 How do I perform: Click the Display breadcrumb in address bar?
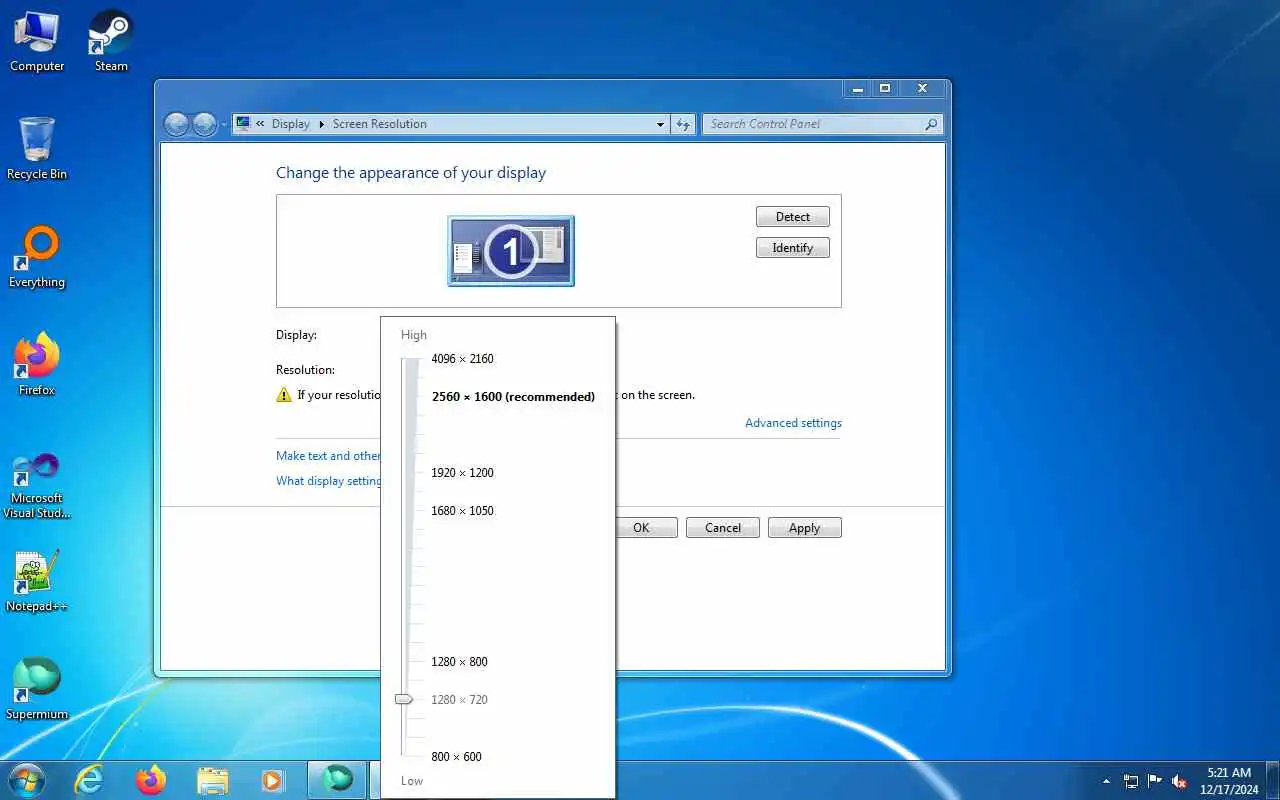coord(290,124)
